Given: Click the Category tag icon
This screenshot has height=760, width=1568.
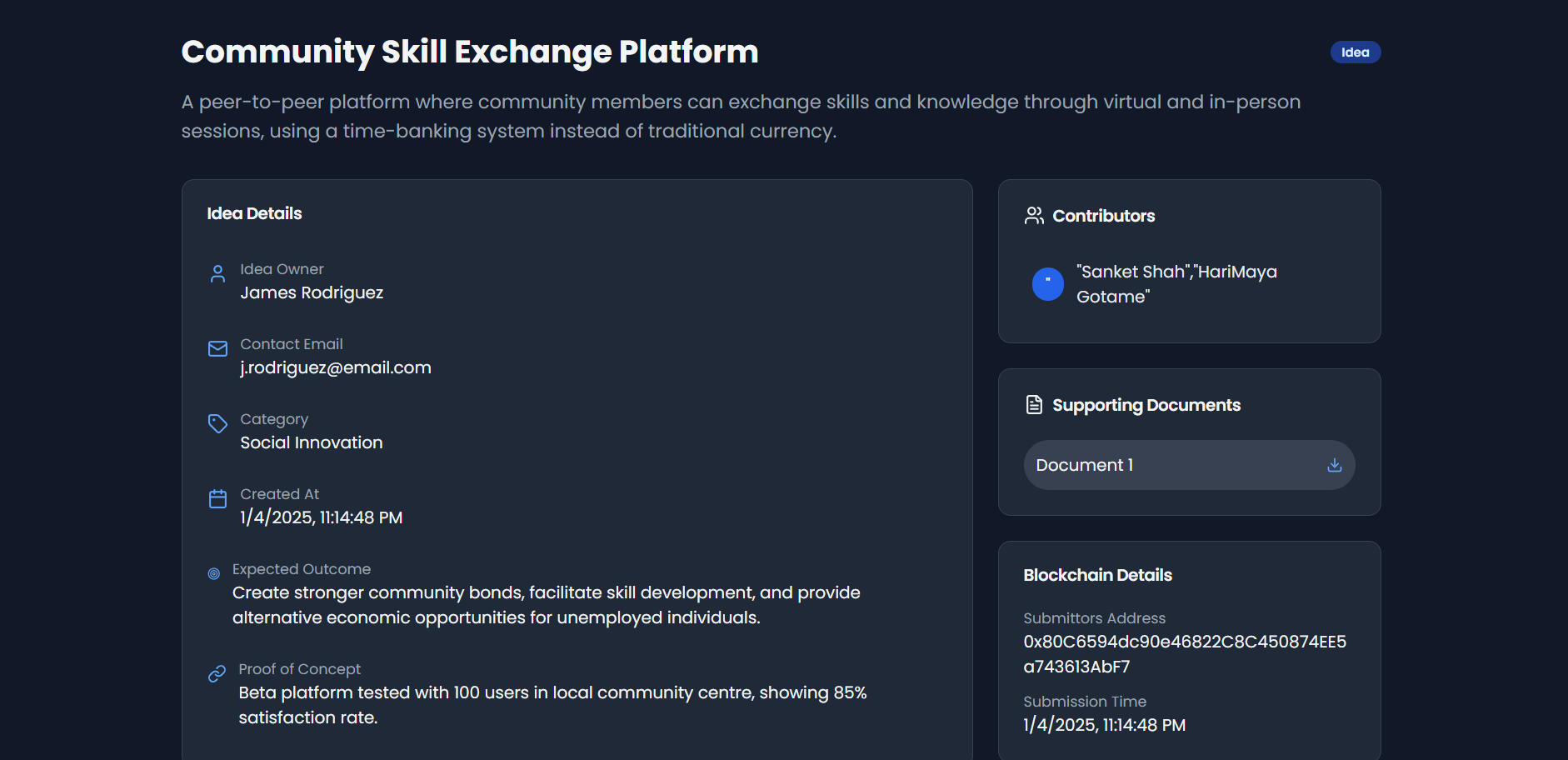Looking at the screenshot, I should (217, 423).
